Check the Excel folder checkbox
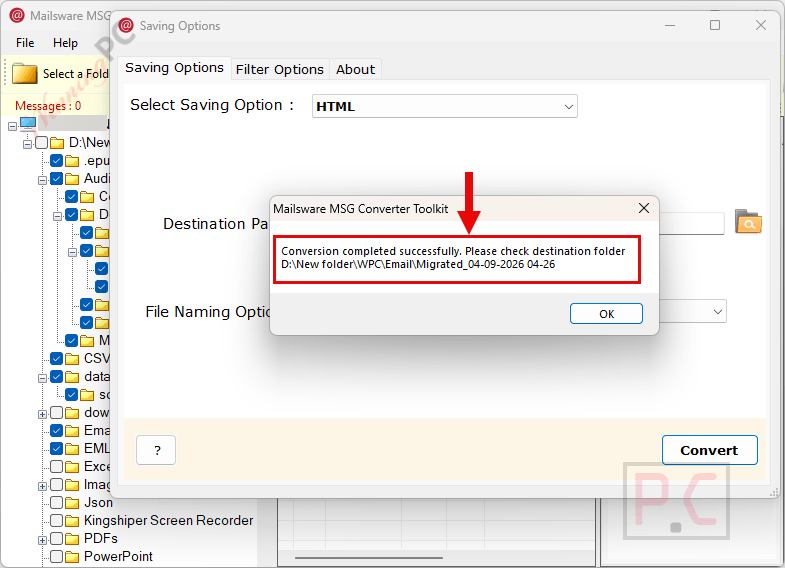 point(57,466)
